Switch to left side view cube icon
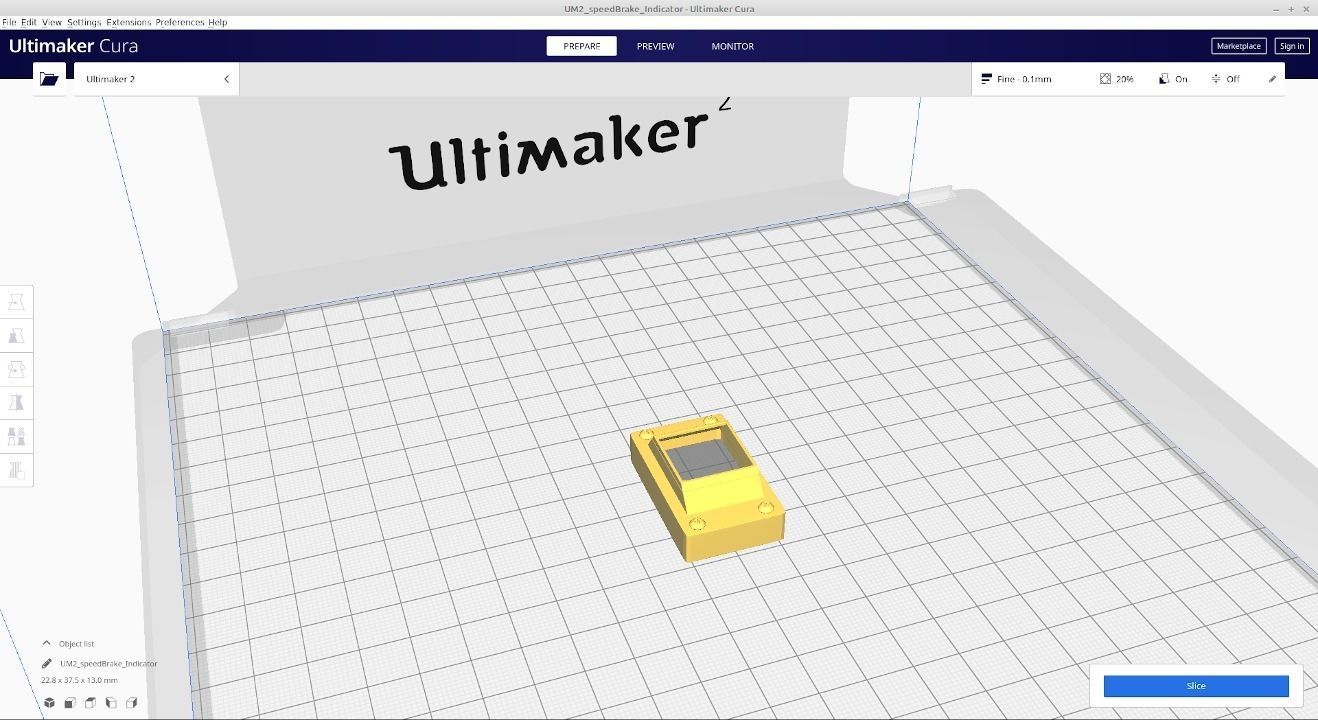 point(111,703)
